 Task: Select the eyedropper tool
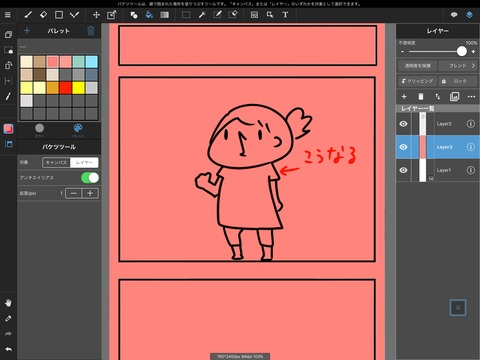tap(8, 318)
